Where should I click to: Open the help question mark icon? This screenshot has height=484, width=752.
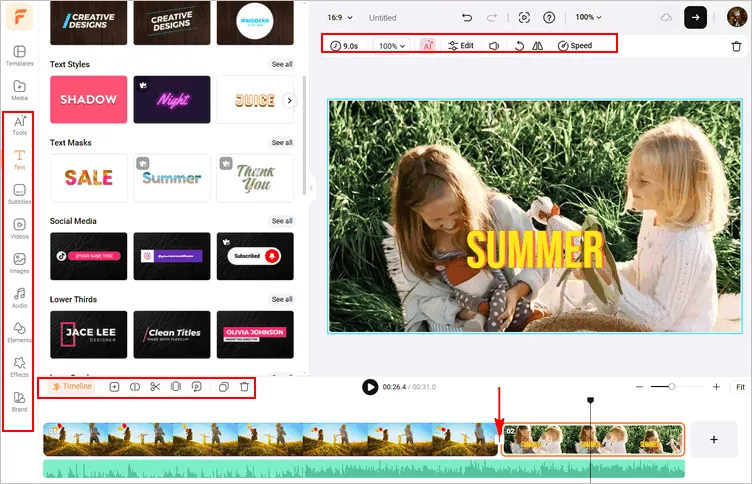click(x=549, y=17)
